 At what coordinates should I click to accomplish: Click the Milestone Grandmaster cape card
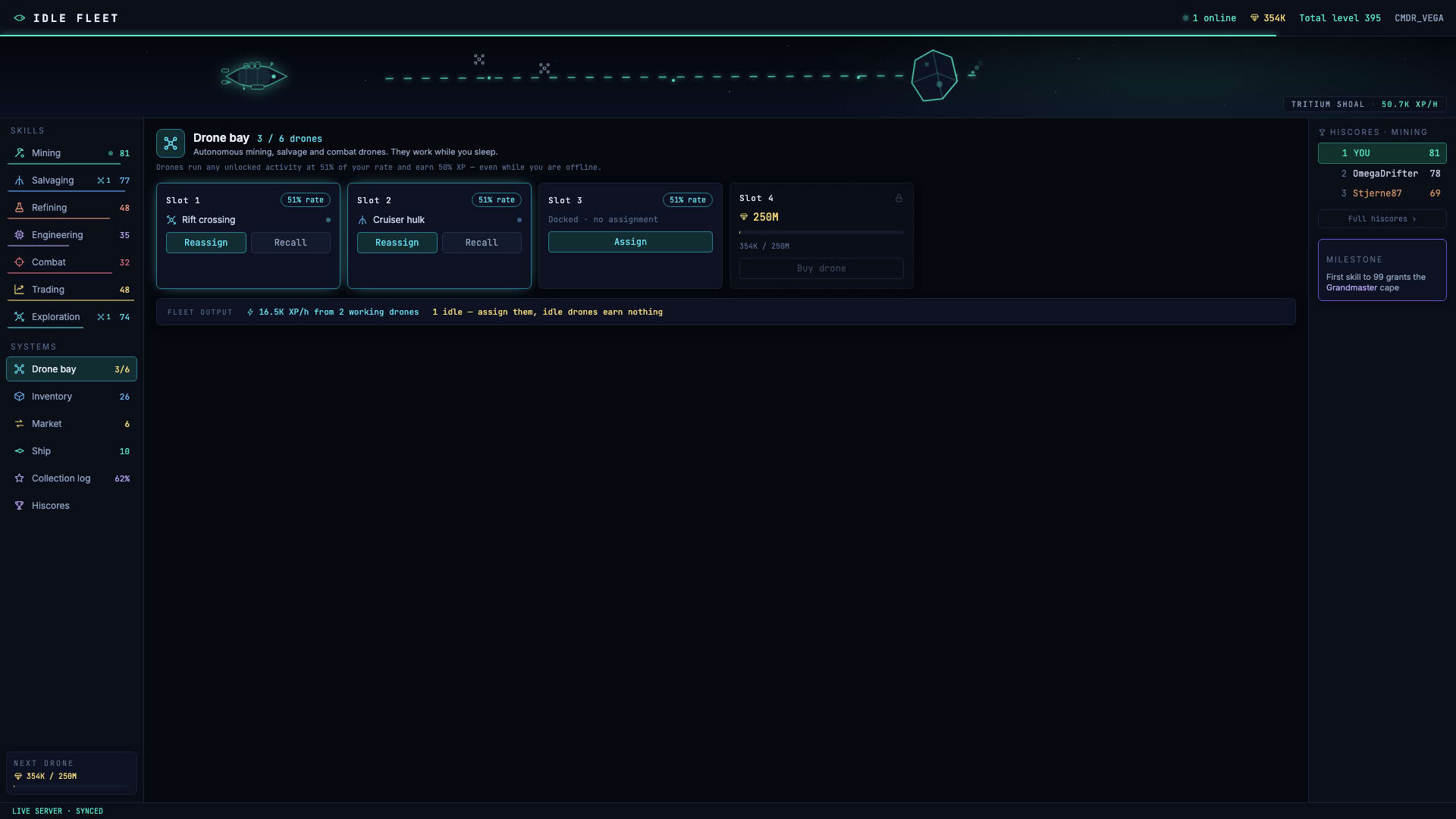(1382, 270)
